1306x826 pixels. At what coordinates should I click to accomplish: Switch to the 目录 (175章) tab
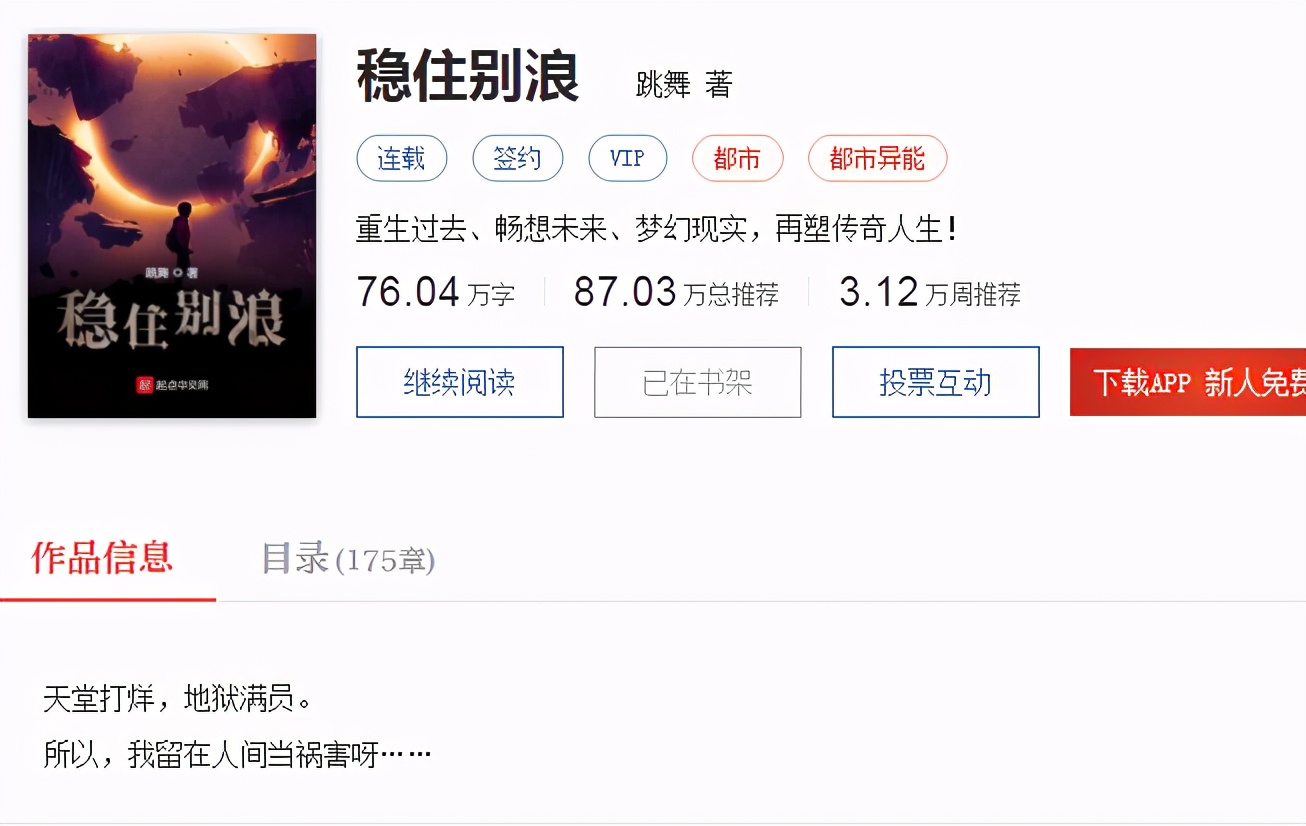click(x=348, y=559)
